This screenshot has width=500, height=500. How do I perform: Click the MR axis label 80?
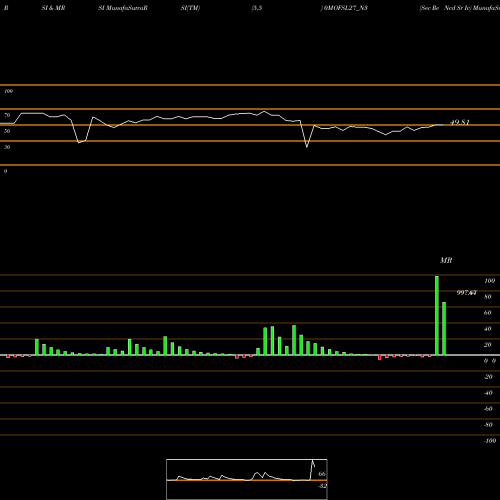488,297
